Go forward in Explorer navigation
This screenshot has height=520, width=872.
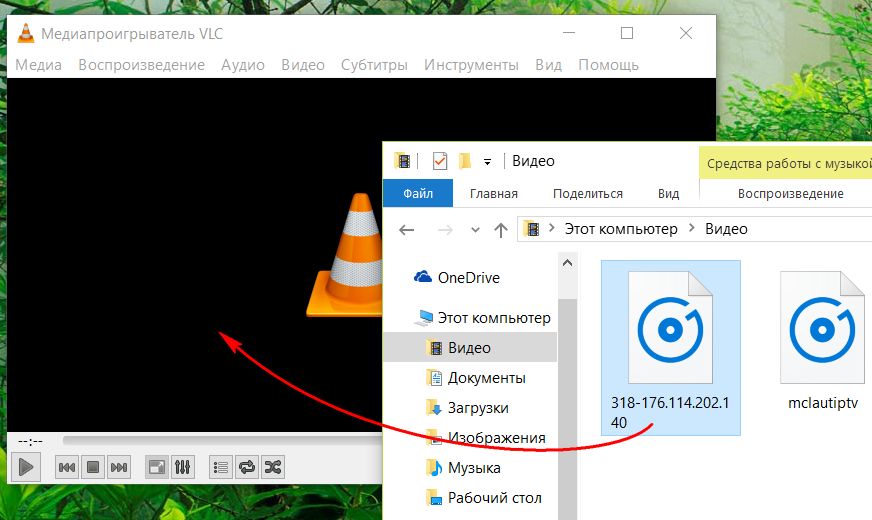[445, 230]
